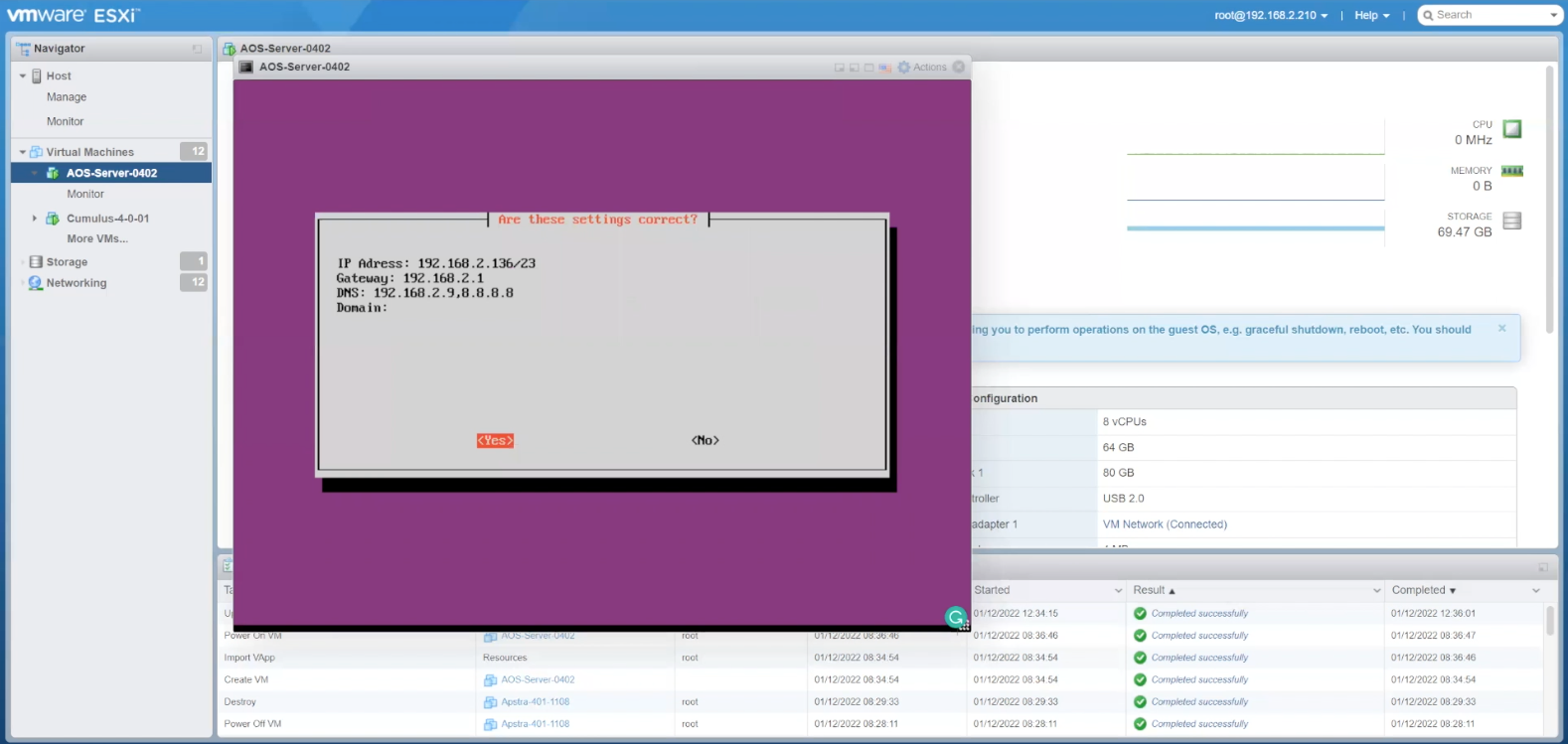The width and height of the screenshot is (1568, 744).
Task: Open Apstra-401-1108 link in Destroy row
Action: pos(536,702)
